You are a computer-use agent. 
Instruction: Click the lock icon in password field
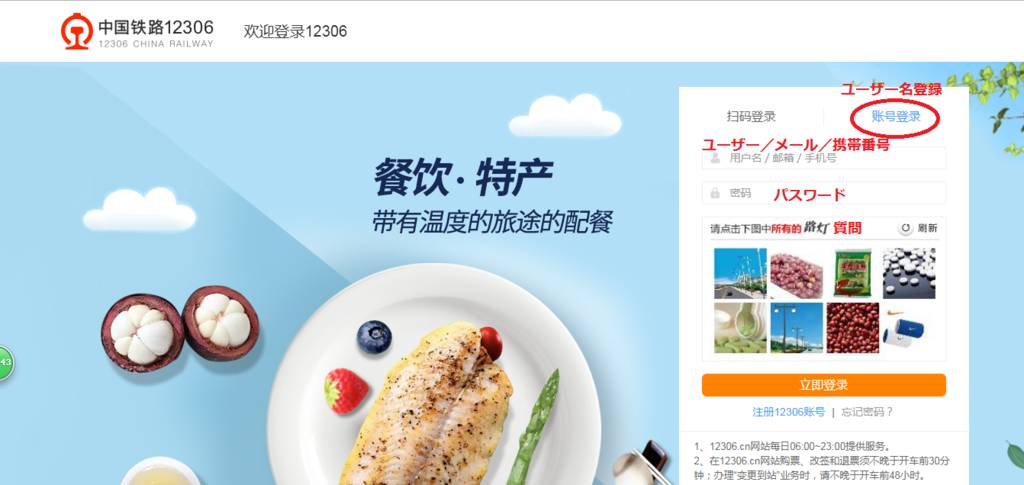pos(715,193)
